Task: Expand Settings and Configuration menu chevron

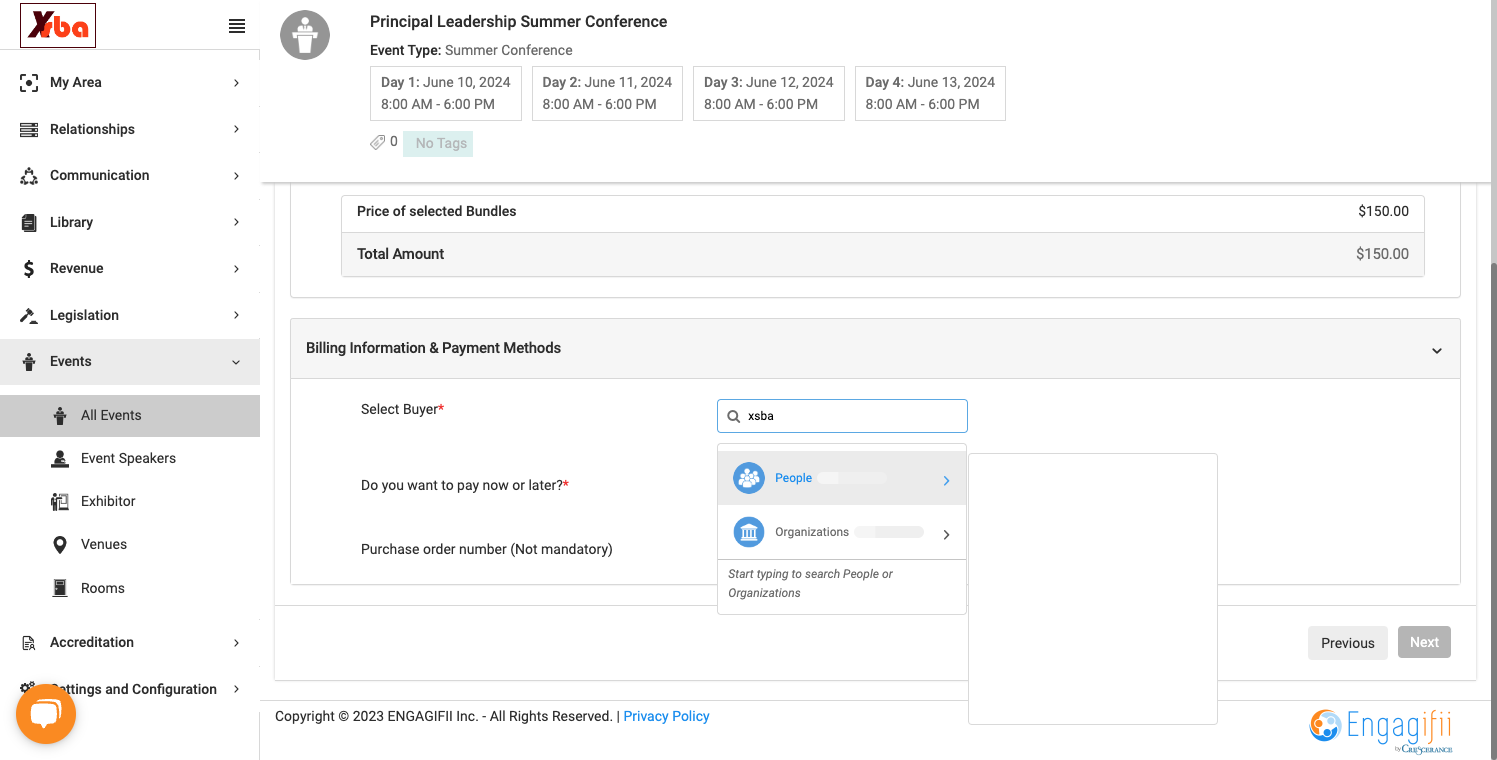Action: click(237, 689)
